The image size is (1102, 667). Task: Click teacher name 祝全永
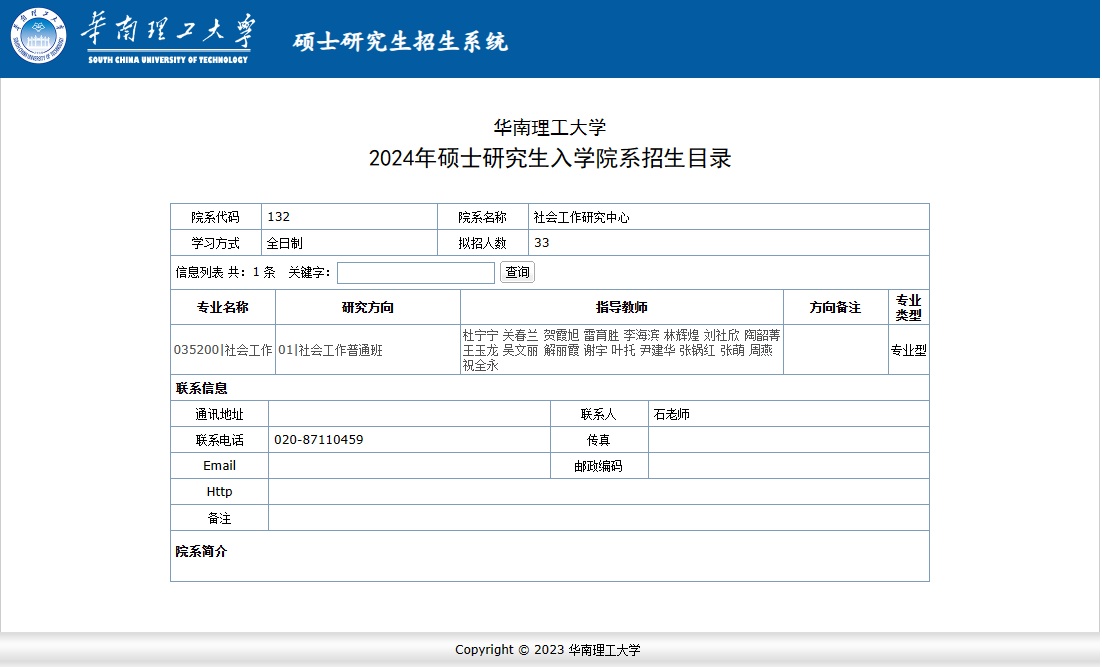pyautogui.click(x=480, y=366)
